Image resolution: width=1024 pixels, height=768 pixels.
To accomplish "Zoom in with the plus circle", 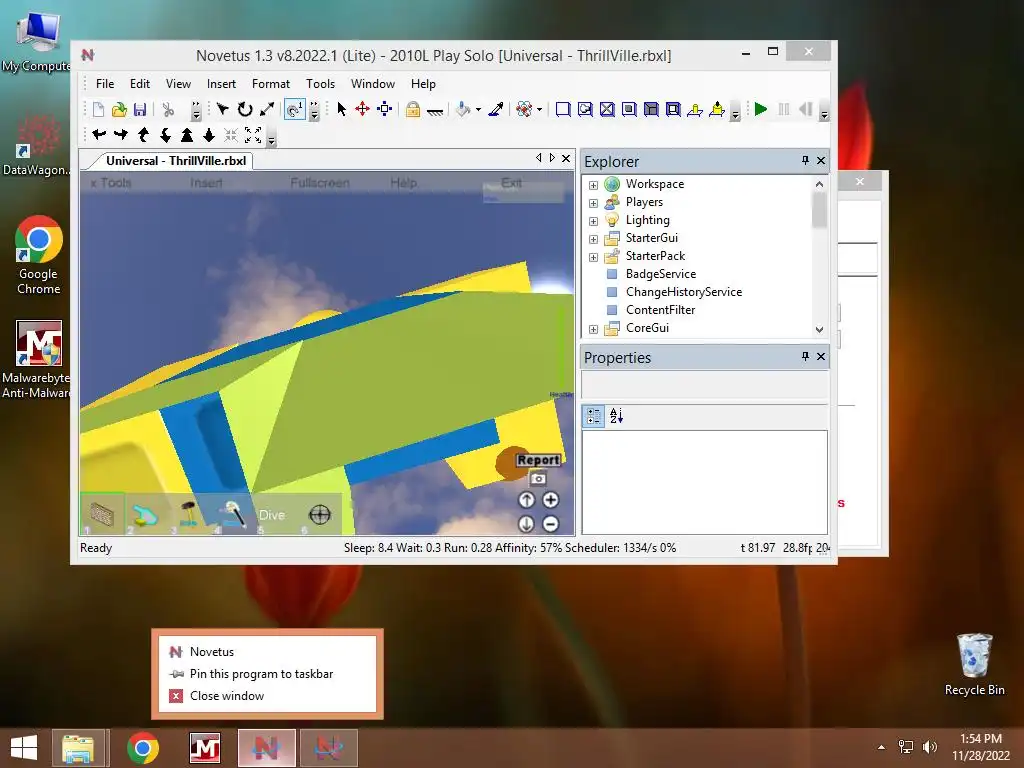I will pos(551,500).
